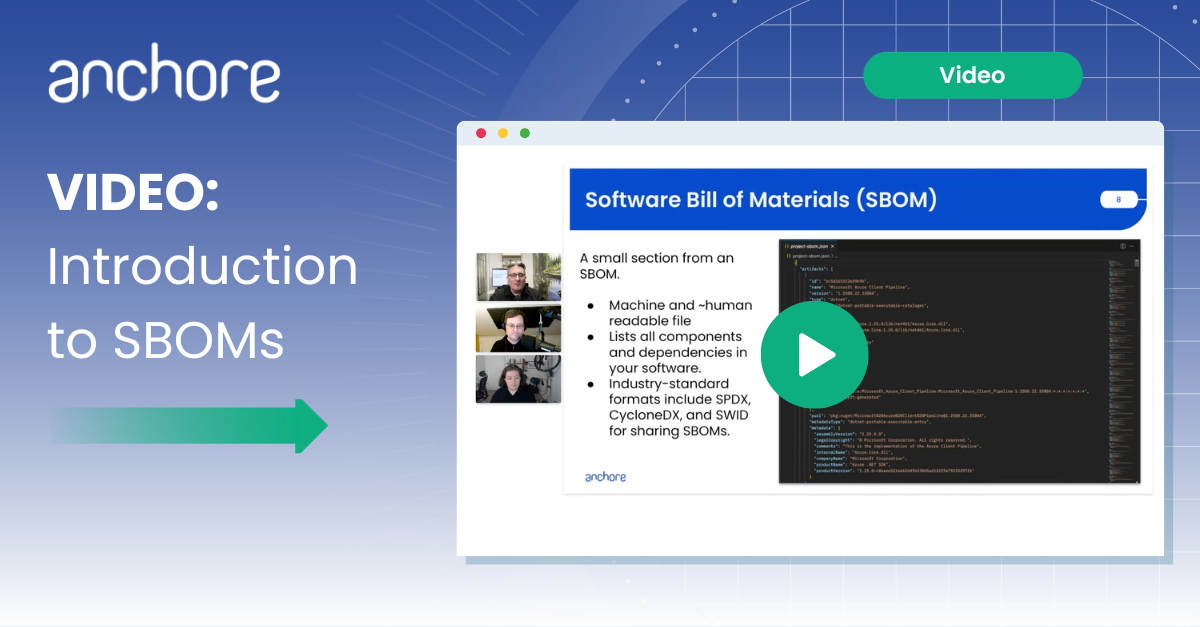
Task: Click the yellow window minimize dot
Action: tap(503, 133)
